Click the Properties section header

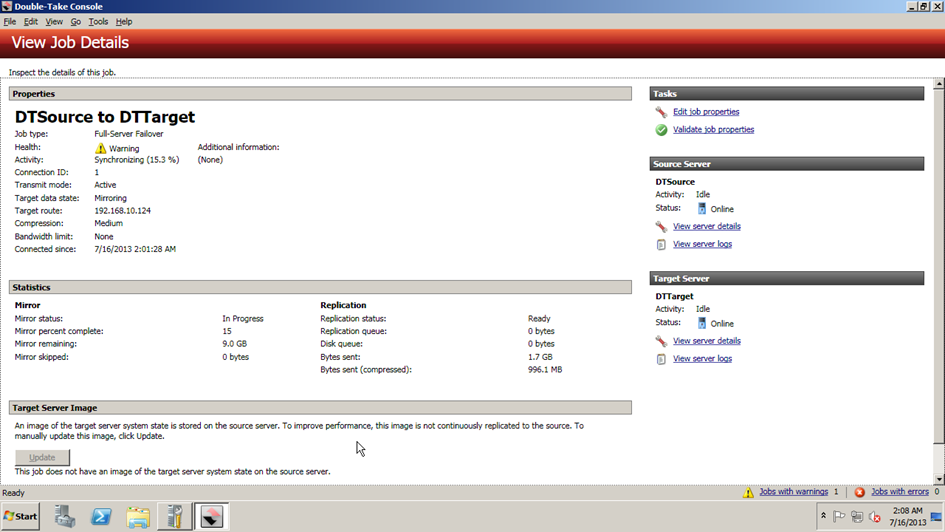pyautogui.click(x=320, y=94)
